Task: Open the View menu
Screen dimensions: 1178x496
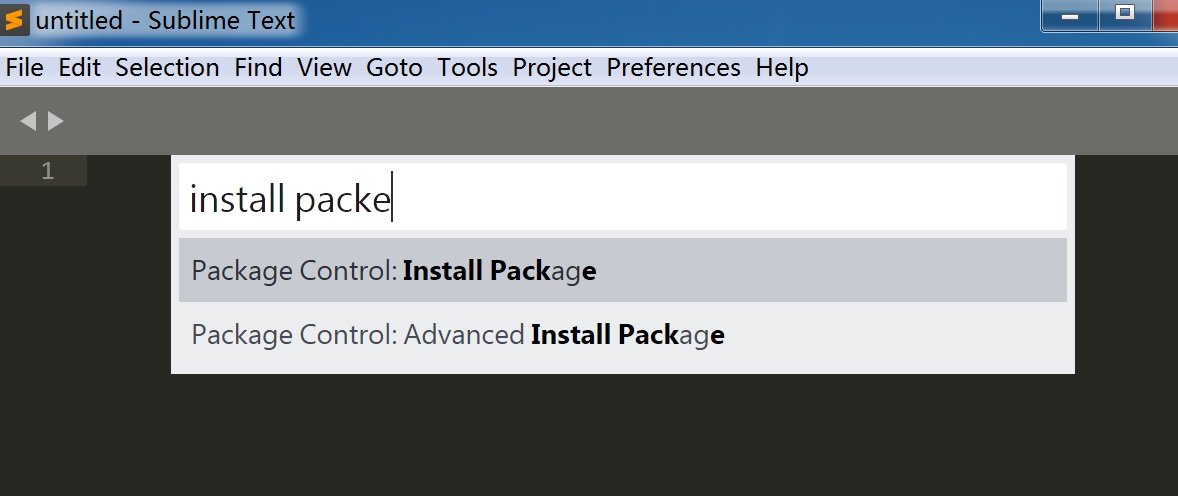Action: (x=325, y=68)
